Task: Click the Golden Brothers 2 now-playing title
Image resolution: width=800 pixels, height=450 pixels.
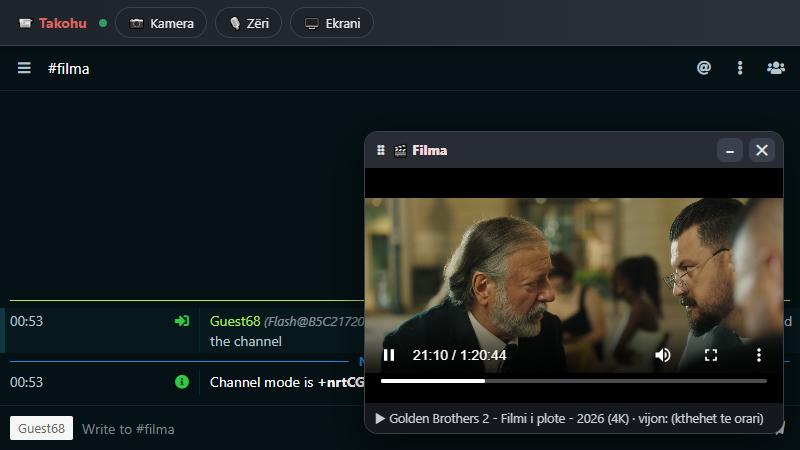Action: point(569,418)
